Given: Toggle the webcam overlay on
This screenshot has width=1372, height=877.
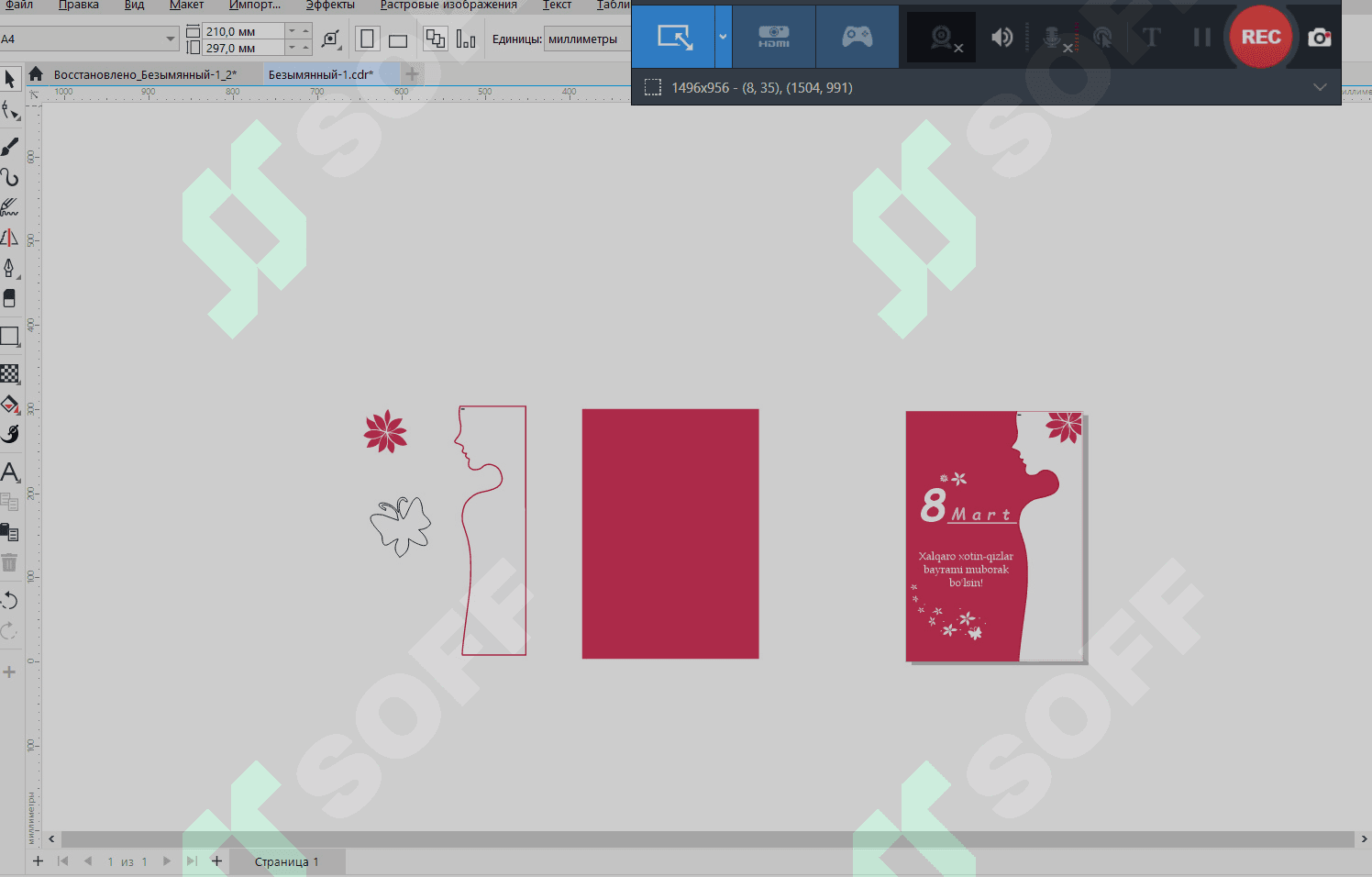Looking at the screenshot, I should (942, 38).
